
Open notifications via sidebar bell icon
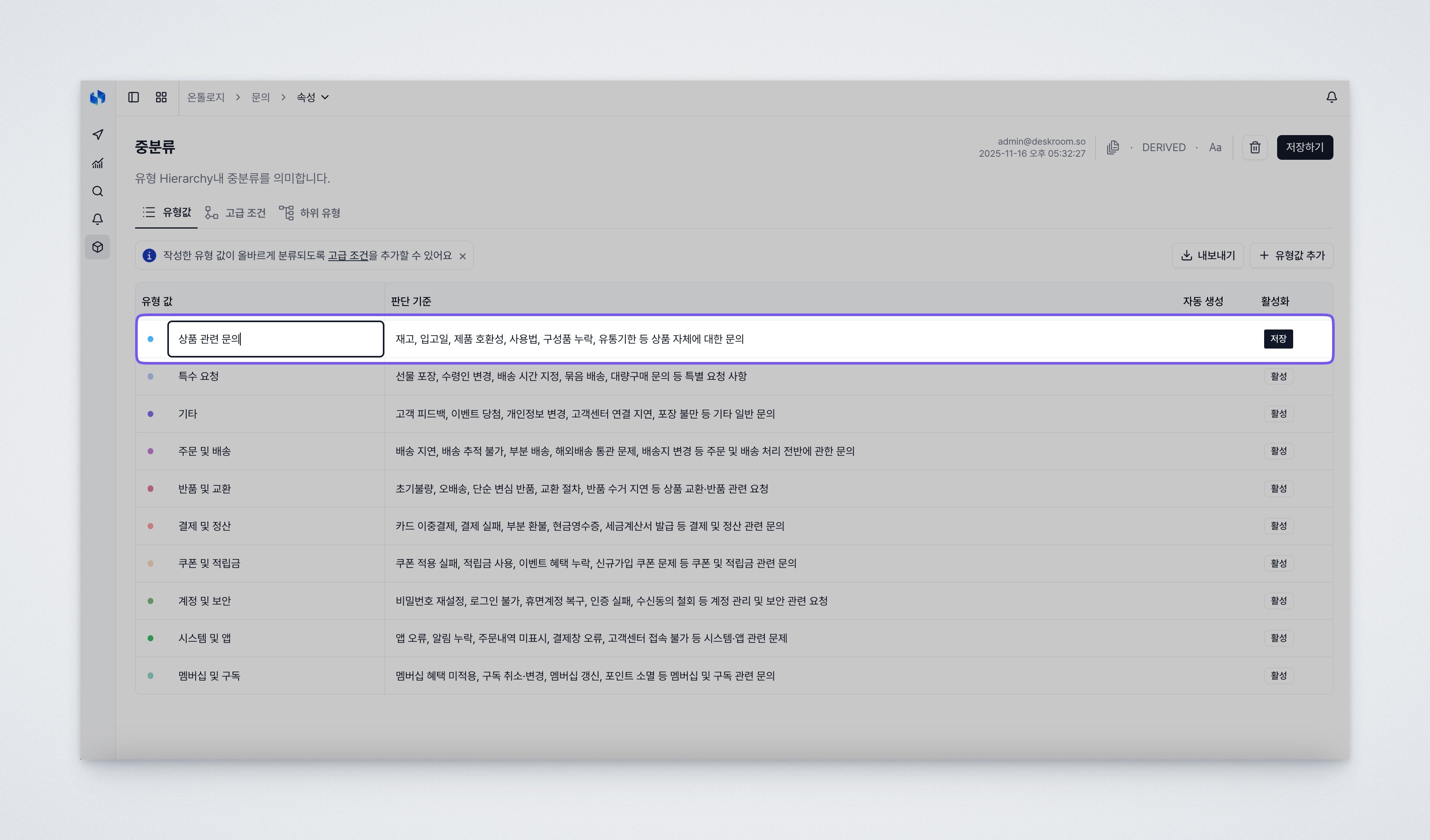[97, 219]
